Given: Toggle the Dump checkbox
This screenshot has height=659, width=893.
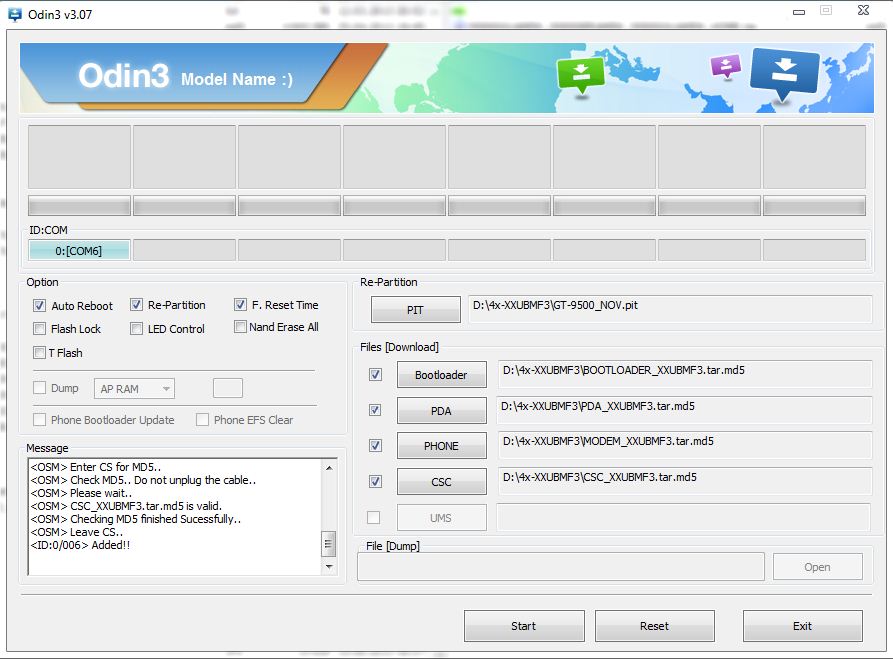Looking at the screenshot, I should point(39,388).
